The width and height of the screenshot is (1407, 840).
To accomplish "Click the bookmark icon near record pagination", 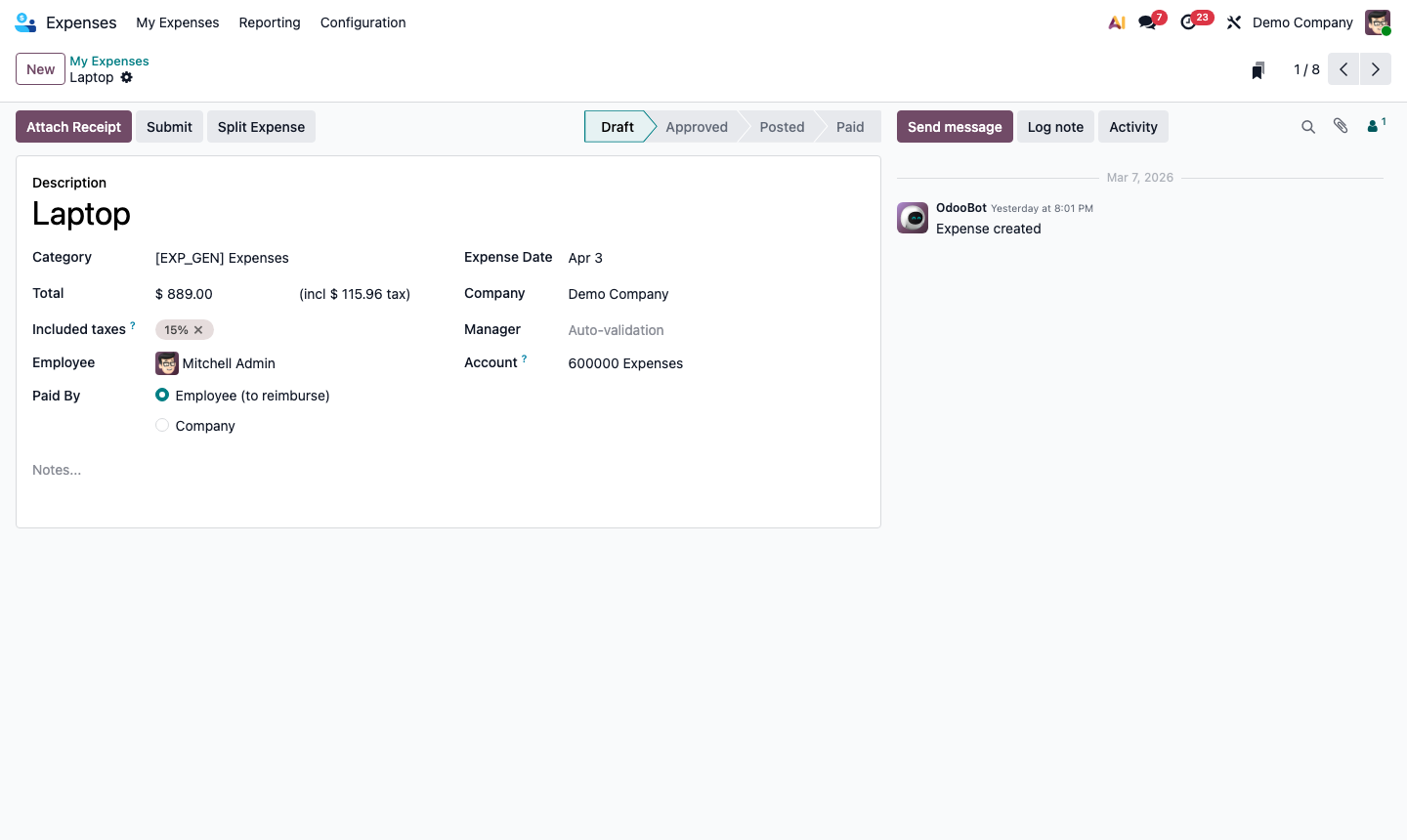I will 1258,69.
